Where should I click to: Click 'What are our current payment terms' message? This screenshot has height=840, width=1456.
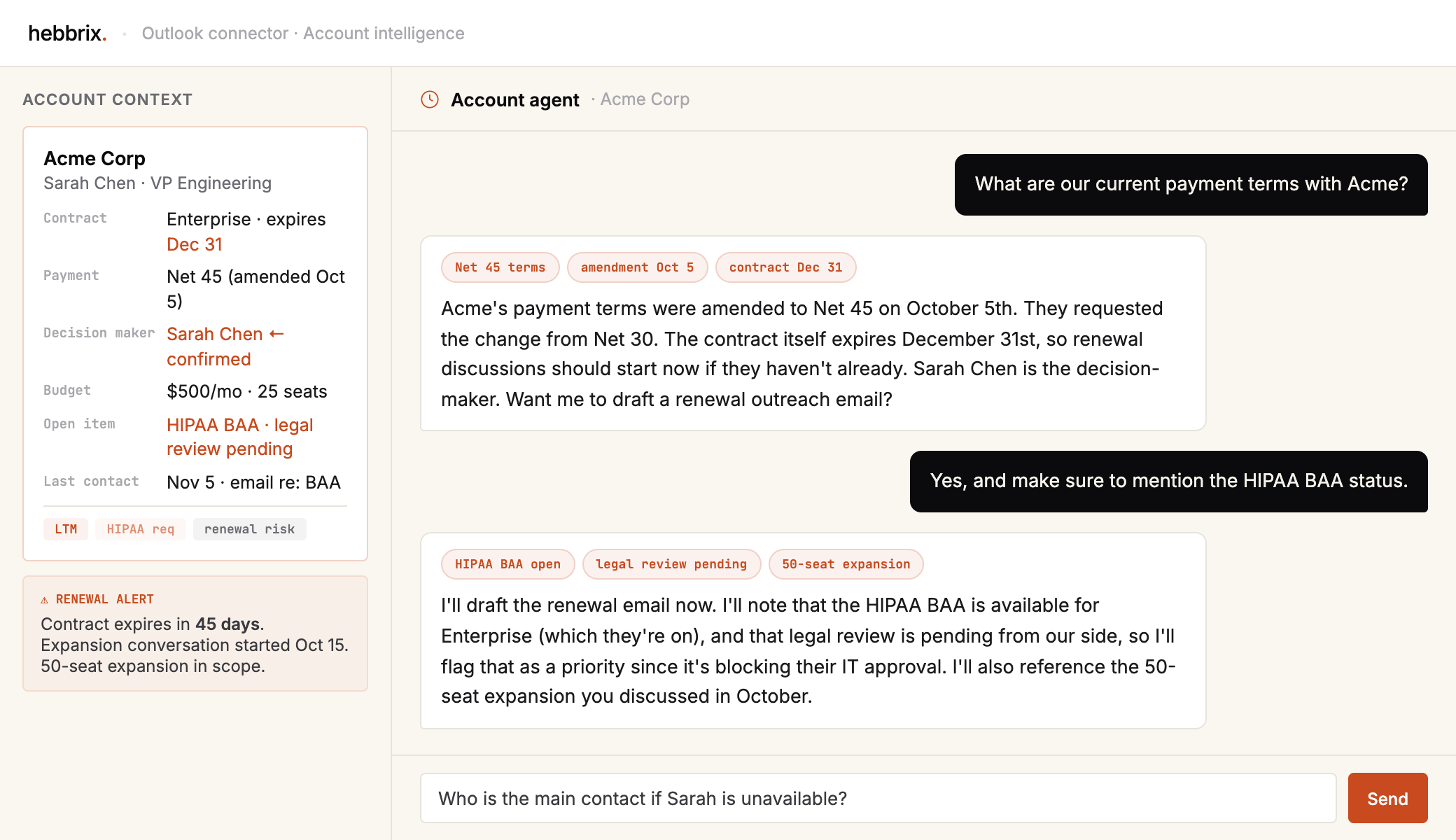point(1191,184)
